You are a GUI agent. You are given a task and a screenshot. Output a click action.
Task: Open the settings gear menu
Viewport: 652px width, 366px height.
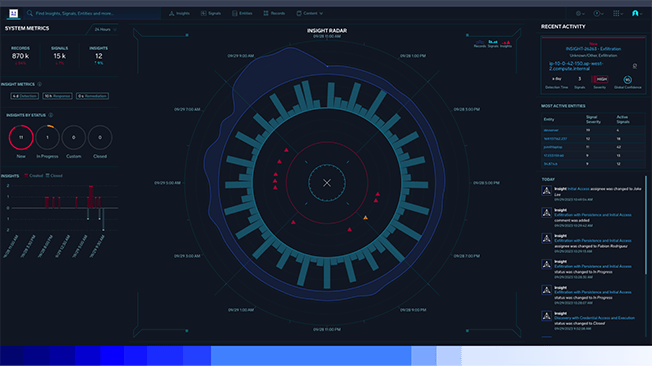click(578, 13)
